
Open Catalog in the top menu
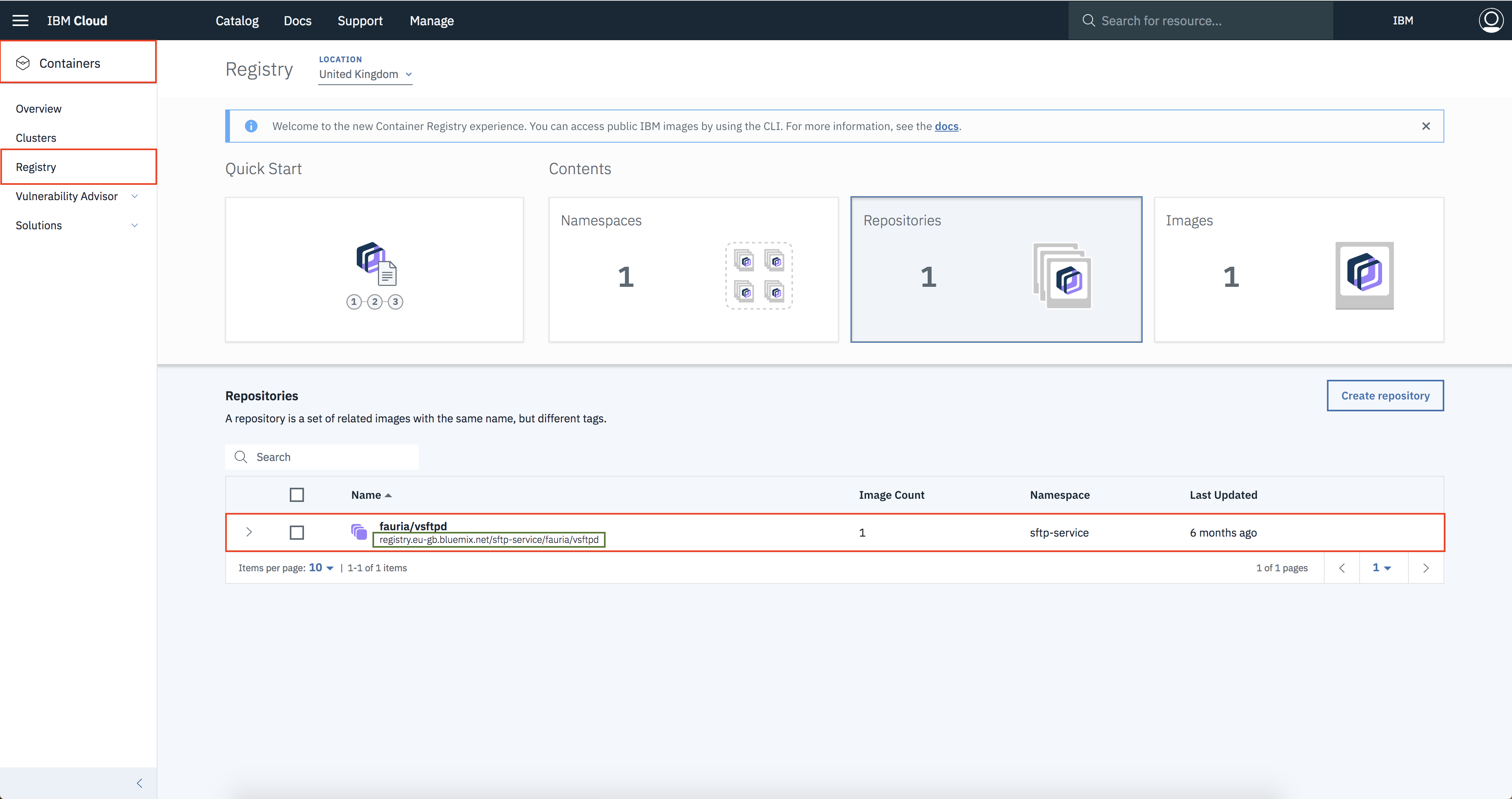(x=237, y=20)
